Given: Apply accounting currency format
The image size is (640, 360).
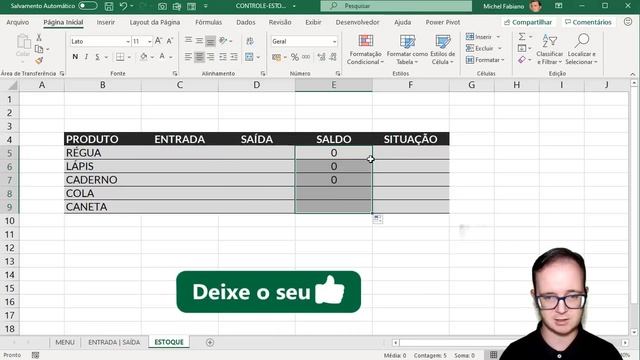Looking at the screenshot, I should pyautogui.click(x=277, y=57).
